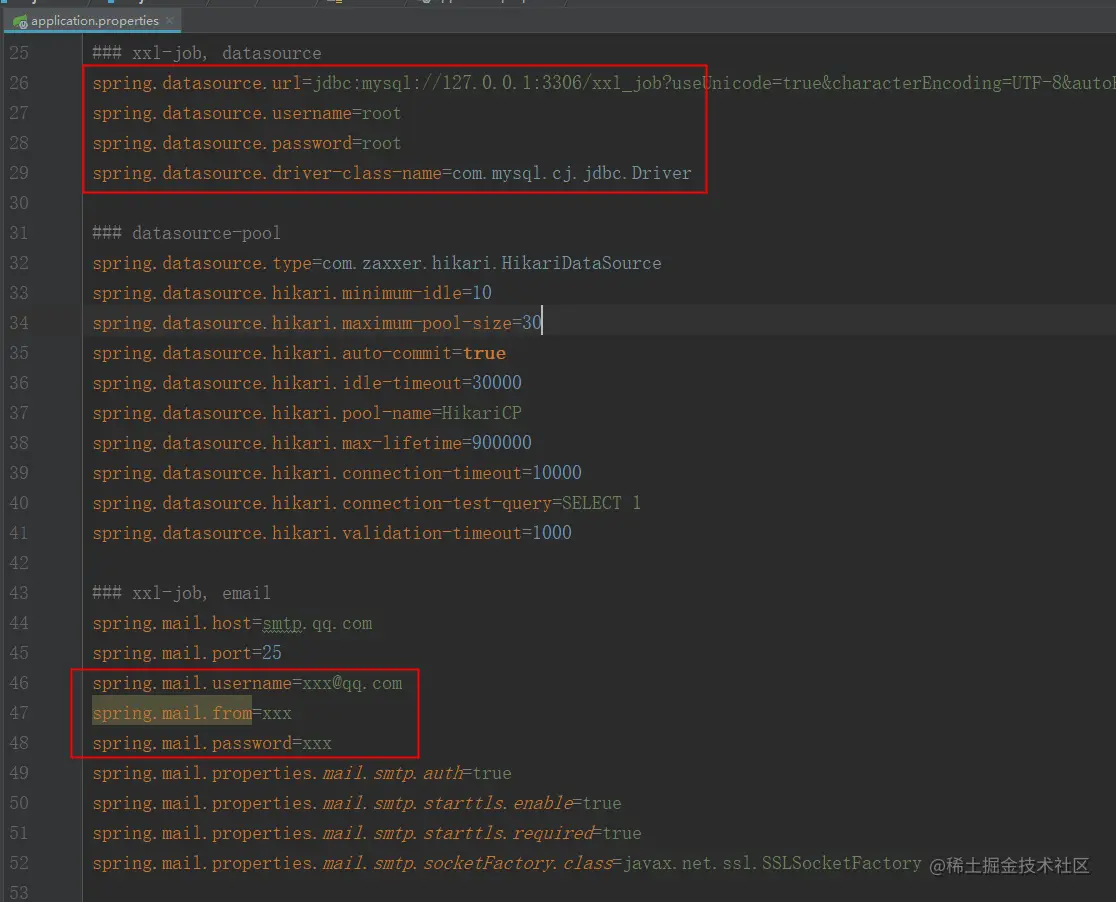Click the hikari.minimum-idle=10 line
1116x902 pixels.
point(292,293)
